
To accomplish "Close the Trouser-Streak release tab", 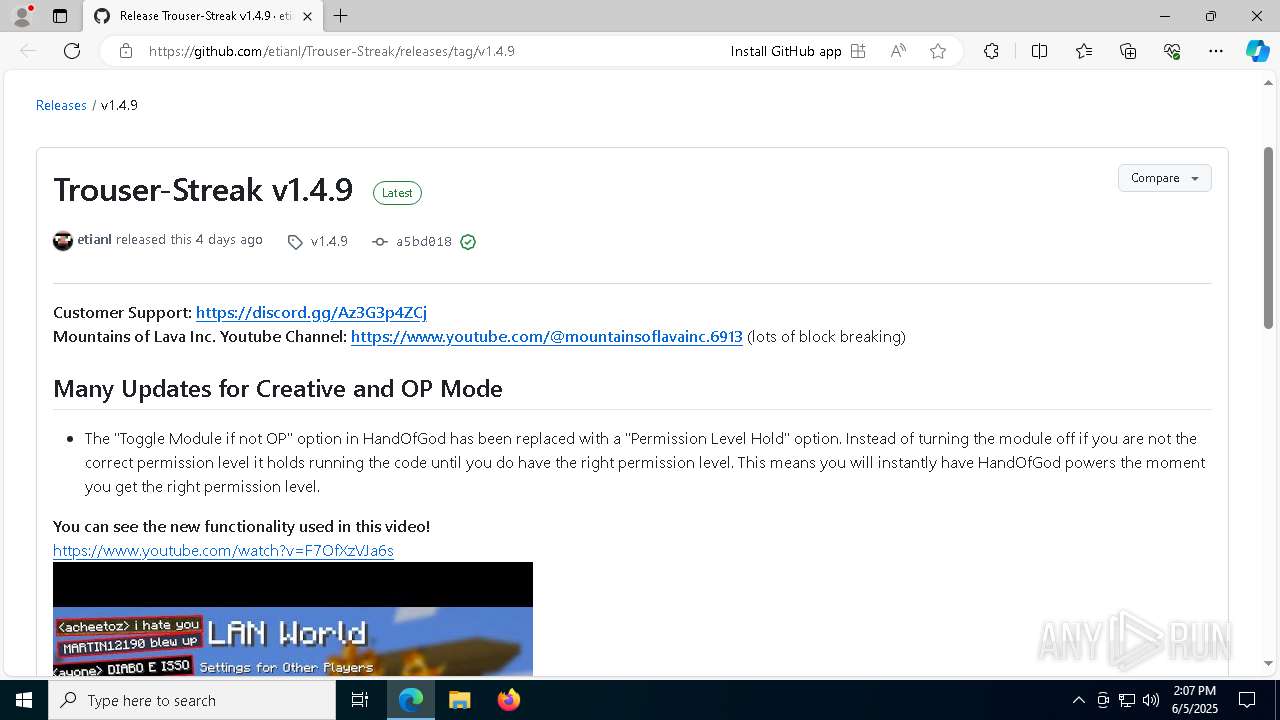I will (307, 16).
